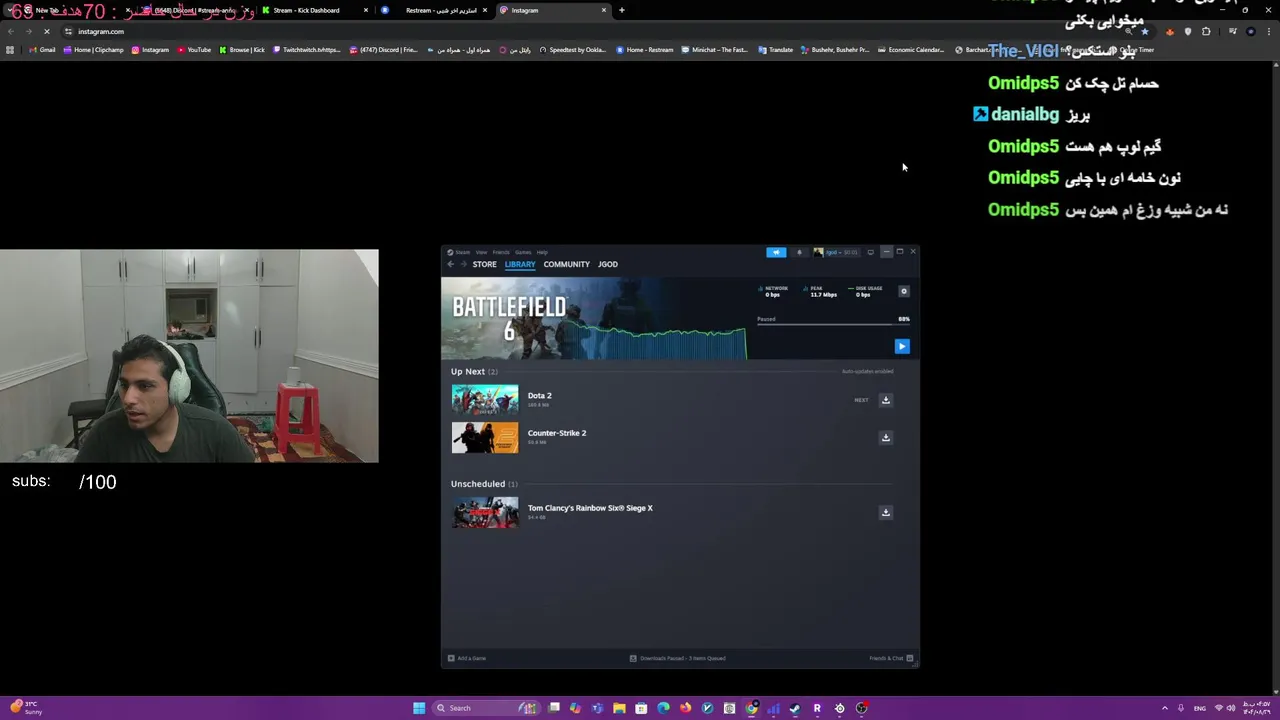Screen dimensions: 1280x720
Task: Open the YouTube bookmark
Action: click(x=193, y=50)
